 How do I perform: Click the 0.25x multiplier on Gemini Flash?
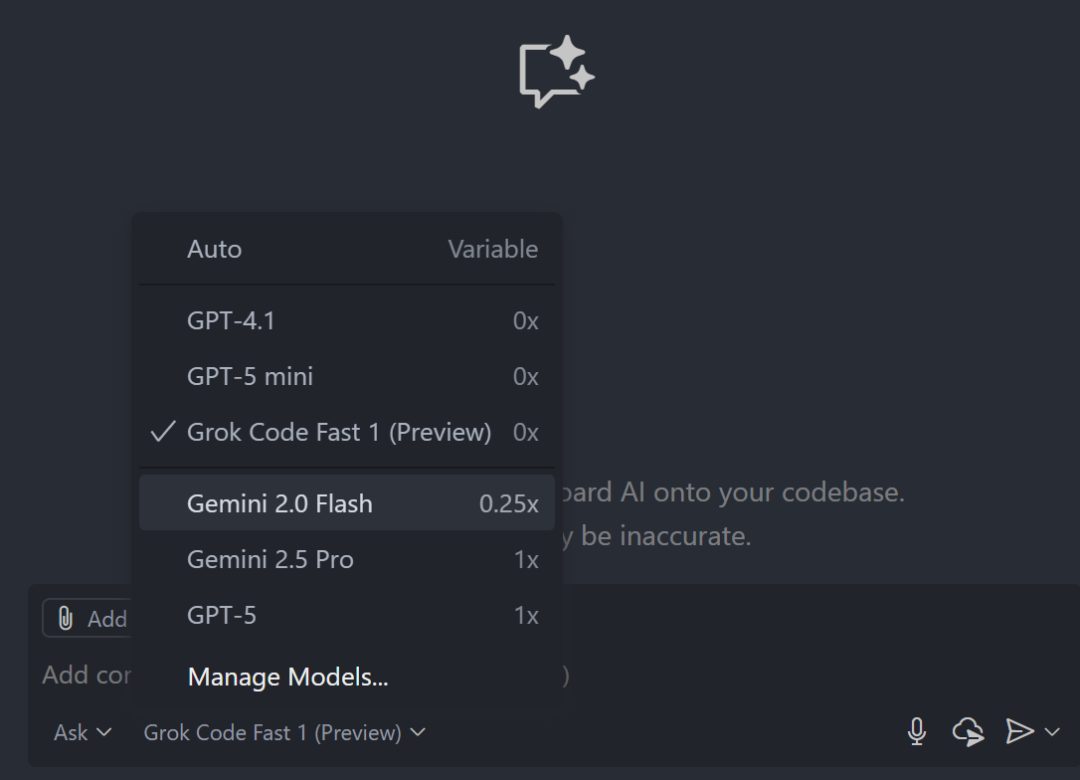[508, 504]
